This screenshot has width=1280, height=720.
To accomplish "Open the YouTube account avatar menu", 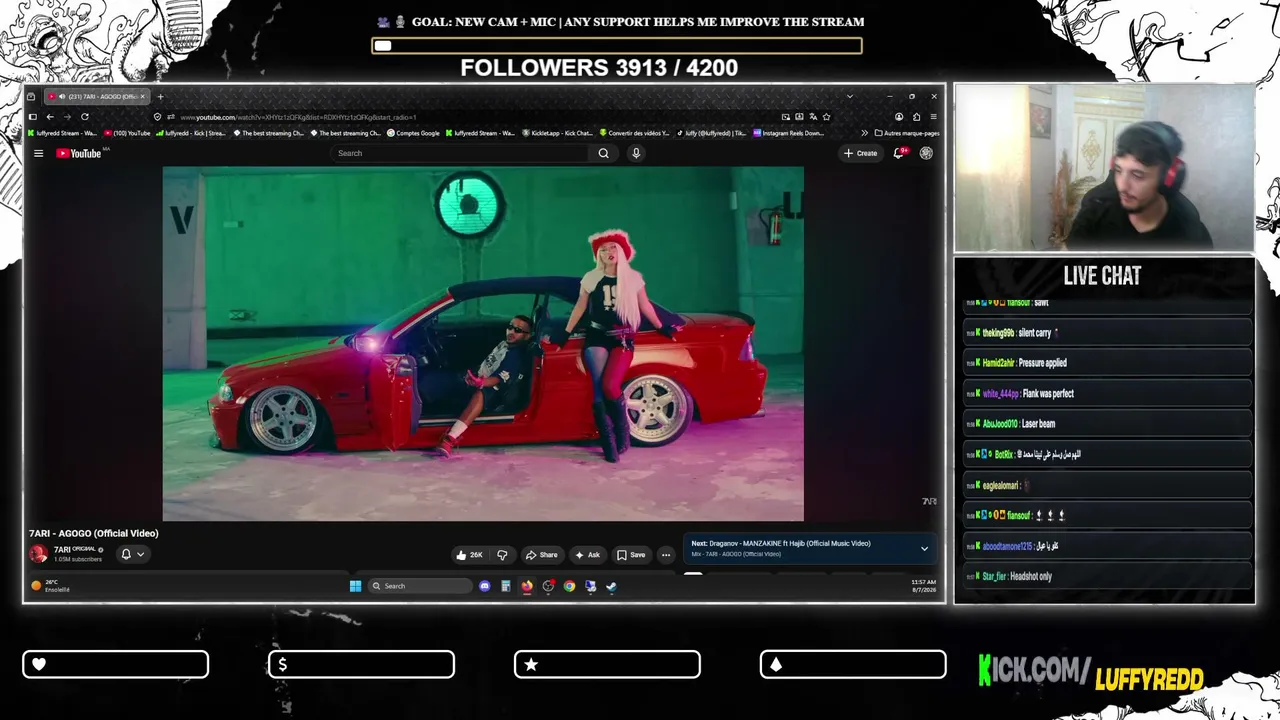I will [926, 153].
